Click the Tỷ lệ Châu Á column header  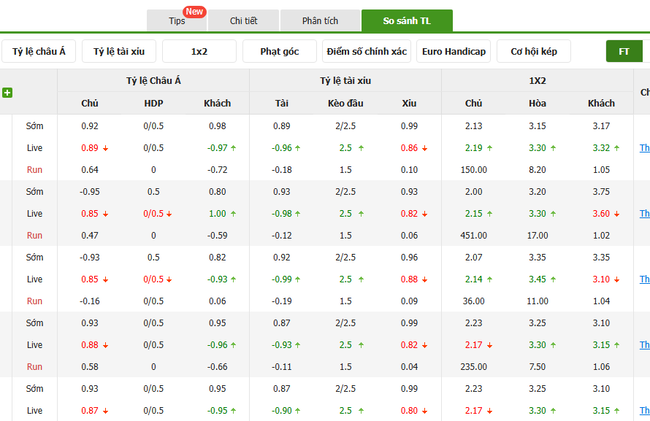coord(153,80)
